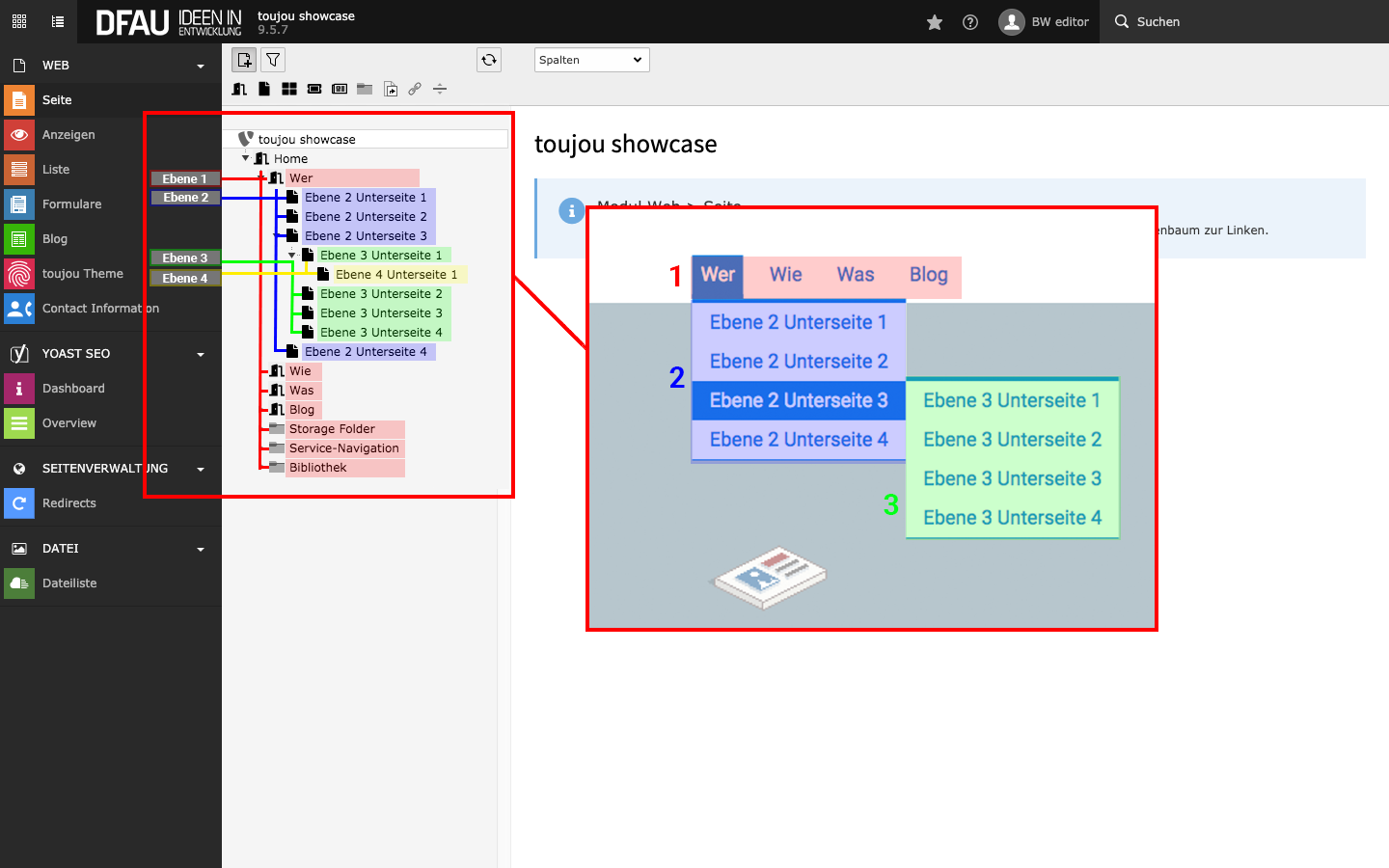Open the application grid icon
The height and width of the screenshot is (868, 1389).
pos(19,21)
